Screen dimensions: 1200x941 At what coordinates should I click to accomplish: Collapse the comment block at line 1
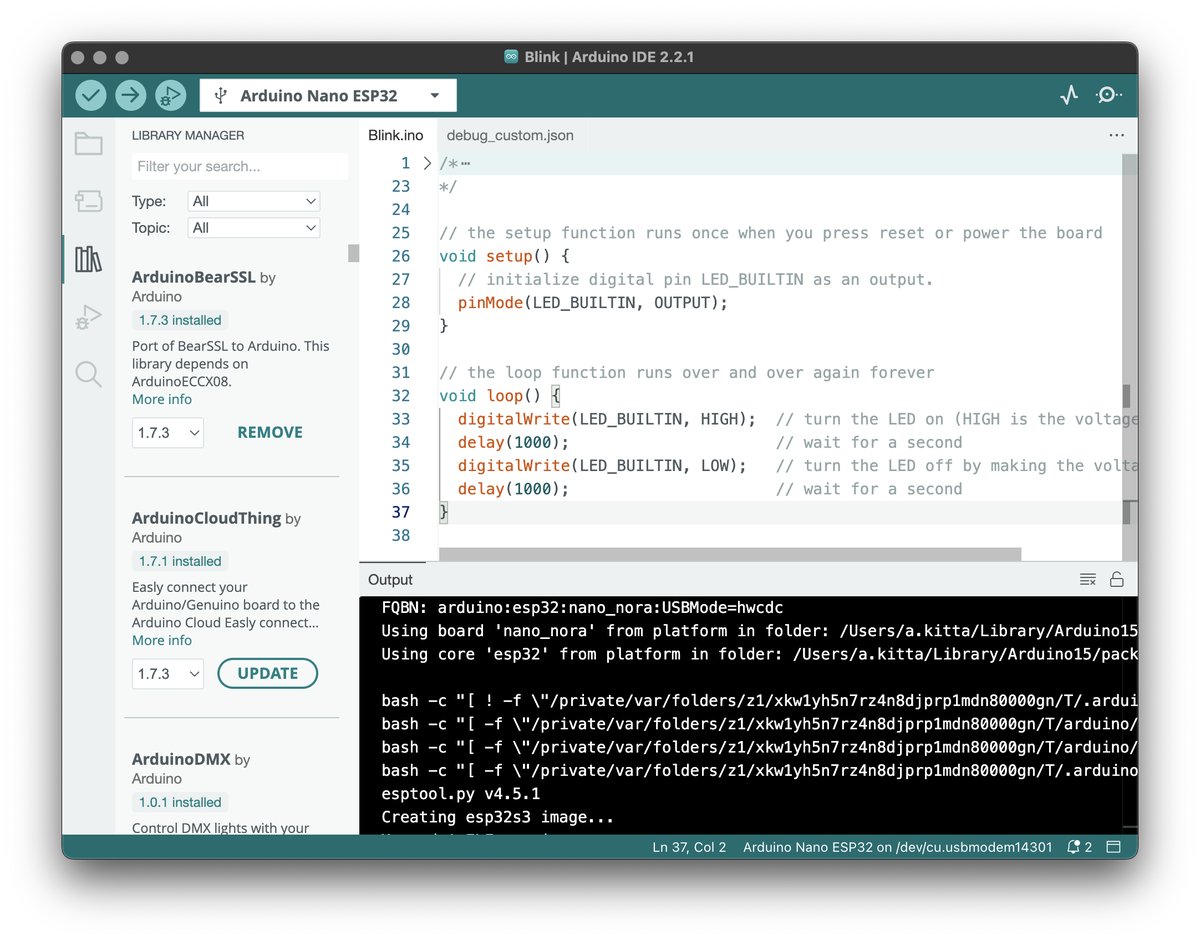425,162
